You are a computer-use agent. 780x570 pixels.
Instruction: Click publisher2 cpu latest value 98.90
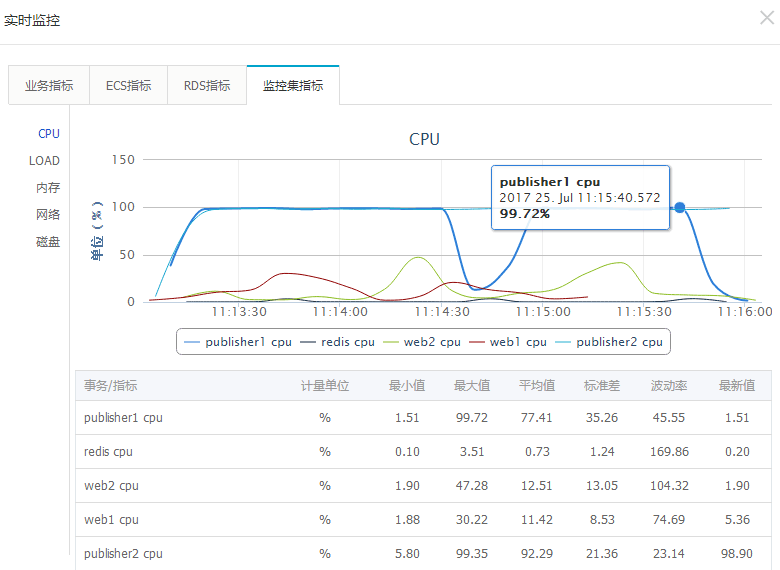tap(737, 554)
